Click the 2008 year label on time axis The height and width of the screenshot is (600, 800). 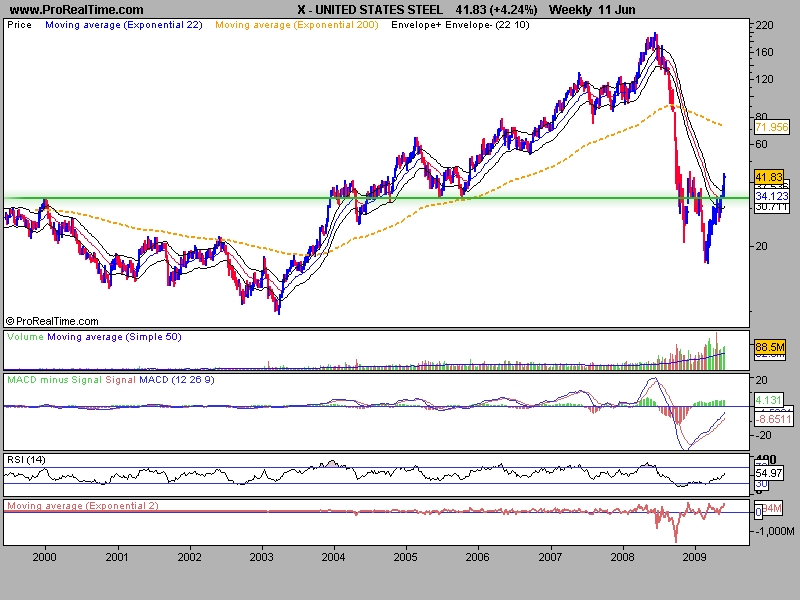pos(622,557)
